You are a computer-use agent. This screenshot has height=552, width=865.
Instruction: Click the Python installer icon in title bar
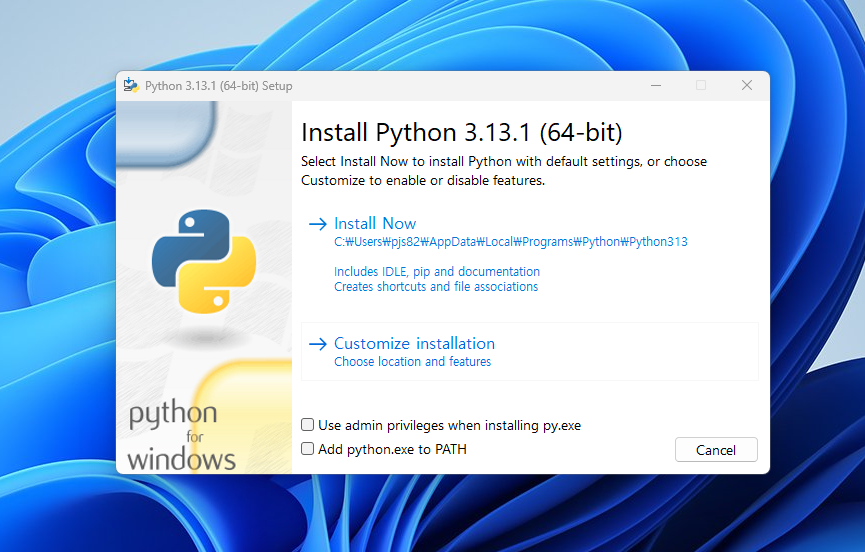click(131, 85)
